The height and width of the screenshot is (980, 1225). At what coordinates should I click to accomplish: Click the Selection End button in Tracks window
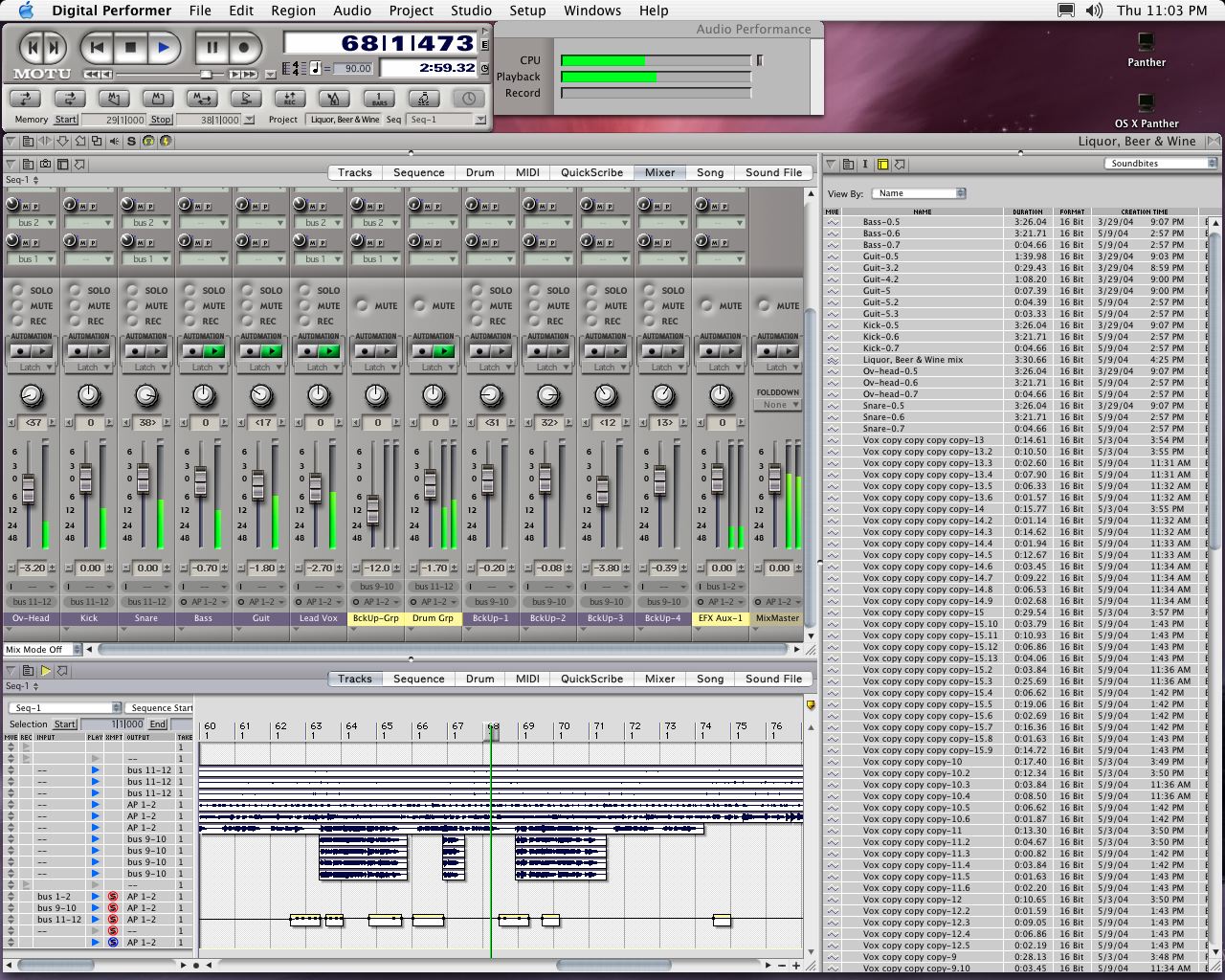tap(158, 724)
